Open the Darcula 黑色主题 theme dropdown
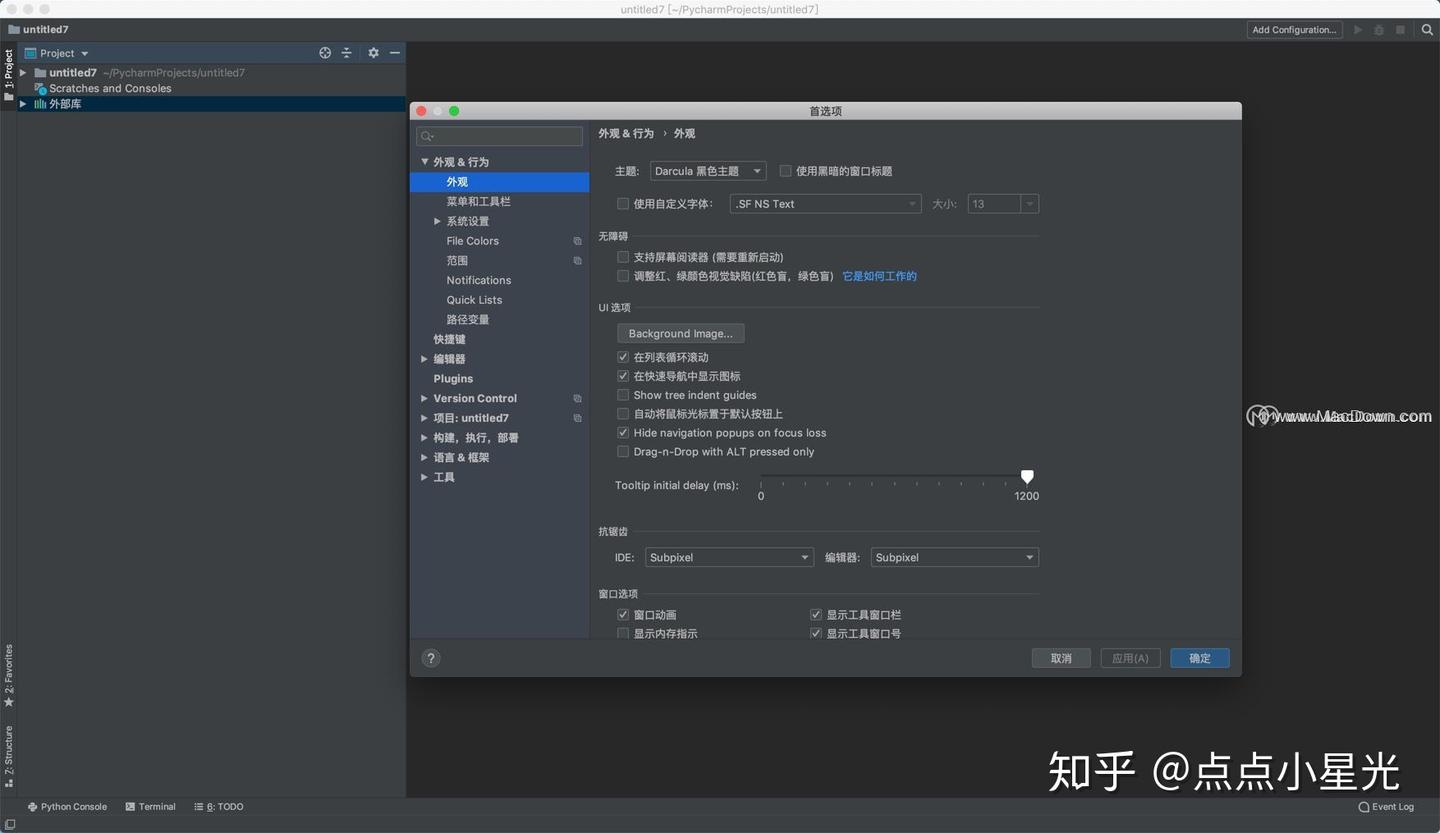Viewport: 1440px width, 833px height. click(x=707, y=170)
